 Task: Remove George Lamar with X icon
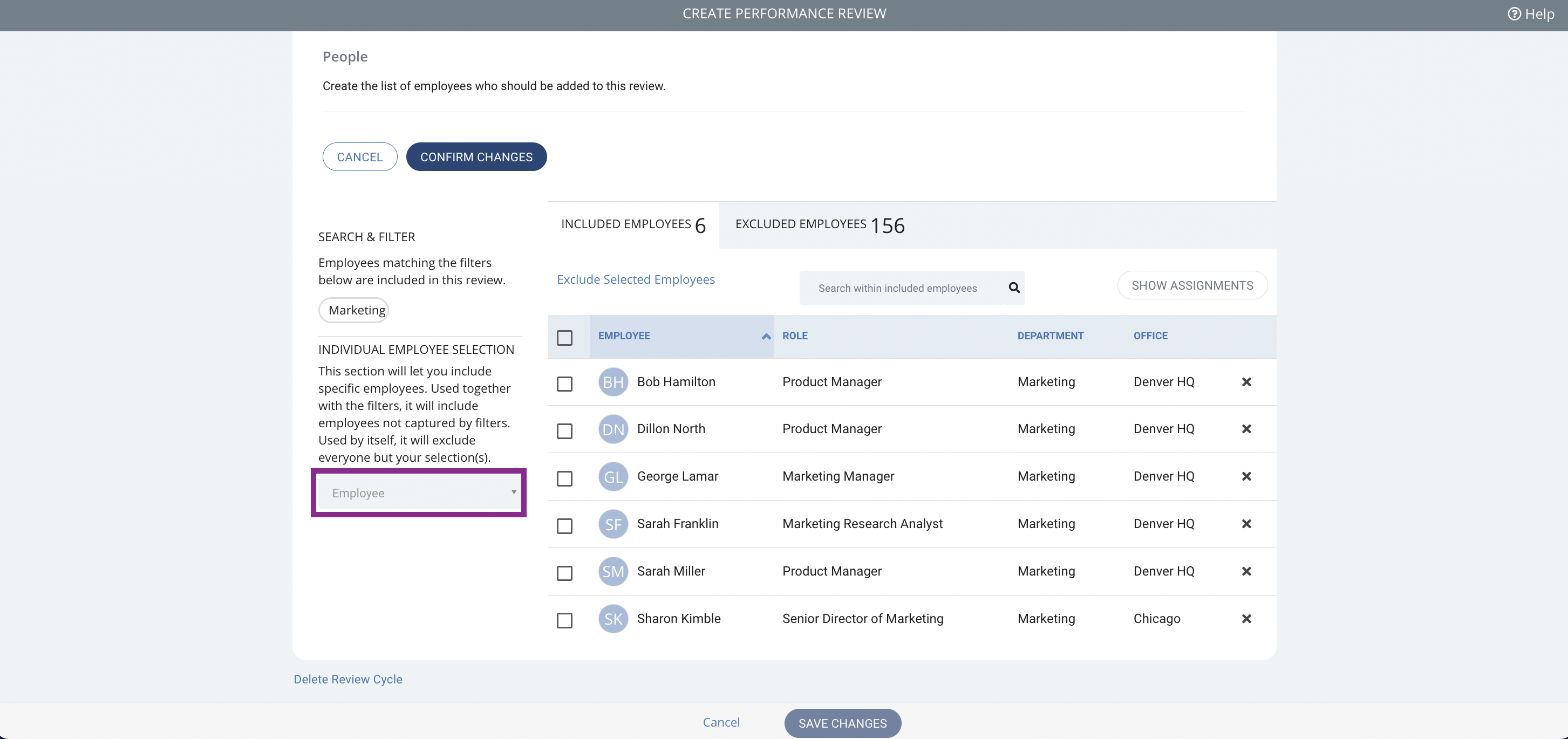1246,476
